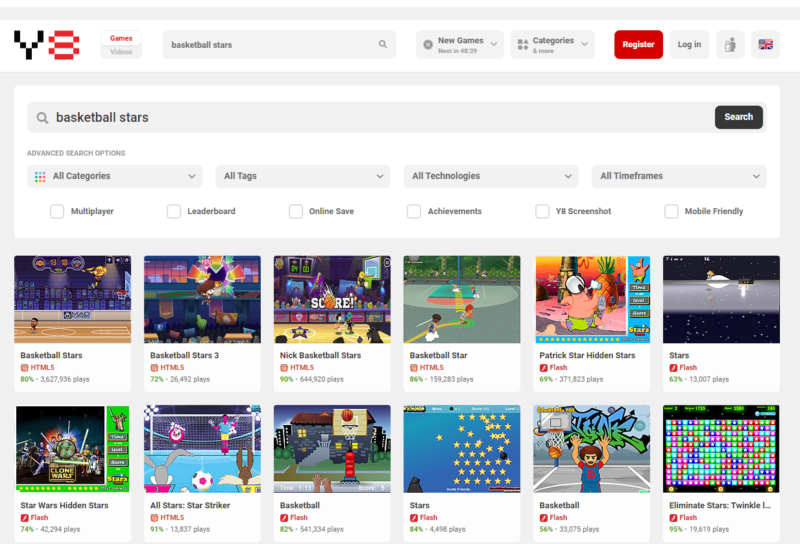
Task: Expand the All Tags dropdown
Action: coord(303,176)
